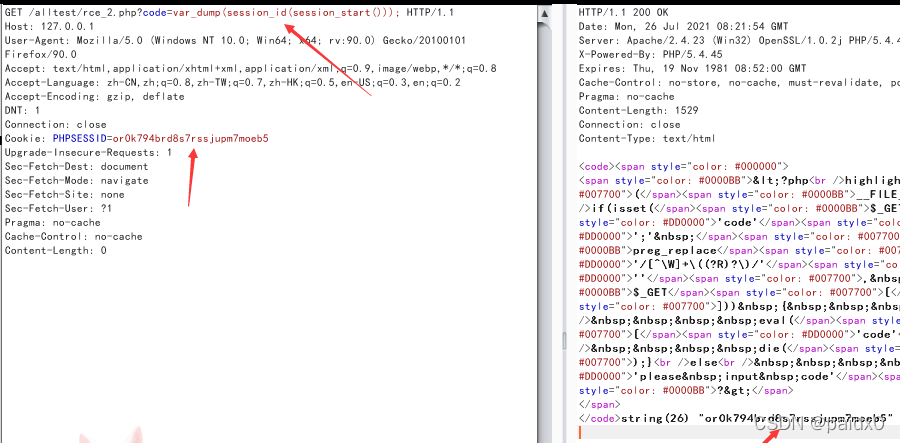900x443 pixels.
Task: Click the DNT: 1 header
Action: tap(22, 110)
